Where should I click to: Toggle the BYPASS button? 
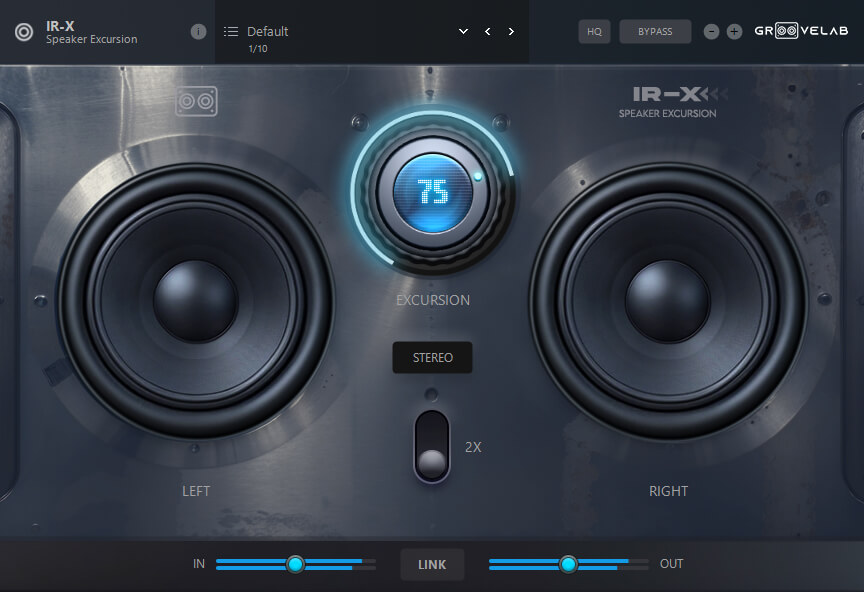coord(655,32)
